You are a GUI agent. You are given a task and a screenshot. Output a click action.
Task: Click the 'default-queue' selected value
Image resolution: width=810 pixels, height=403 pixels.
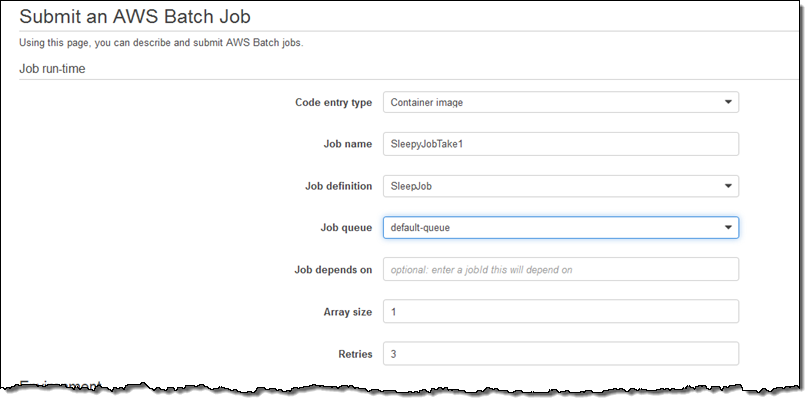(421, 228)
